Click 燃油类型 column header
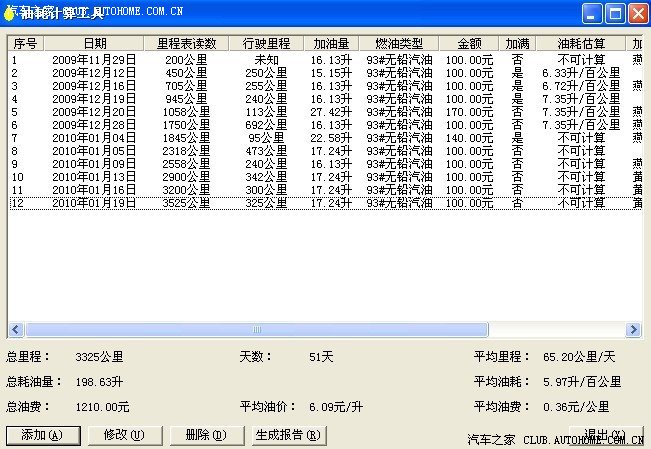Viewport: 651px width, 449px height. tap(399, 43)
